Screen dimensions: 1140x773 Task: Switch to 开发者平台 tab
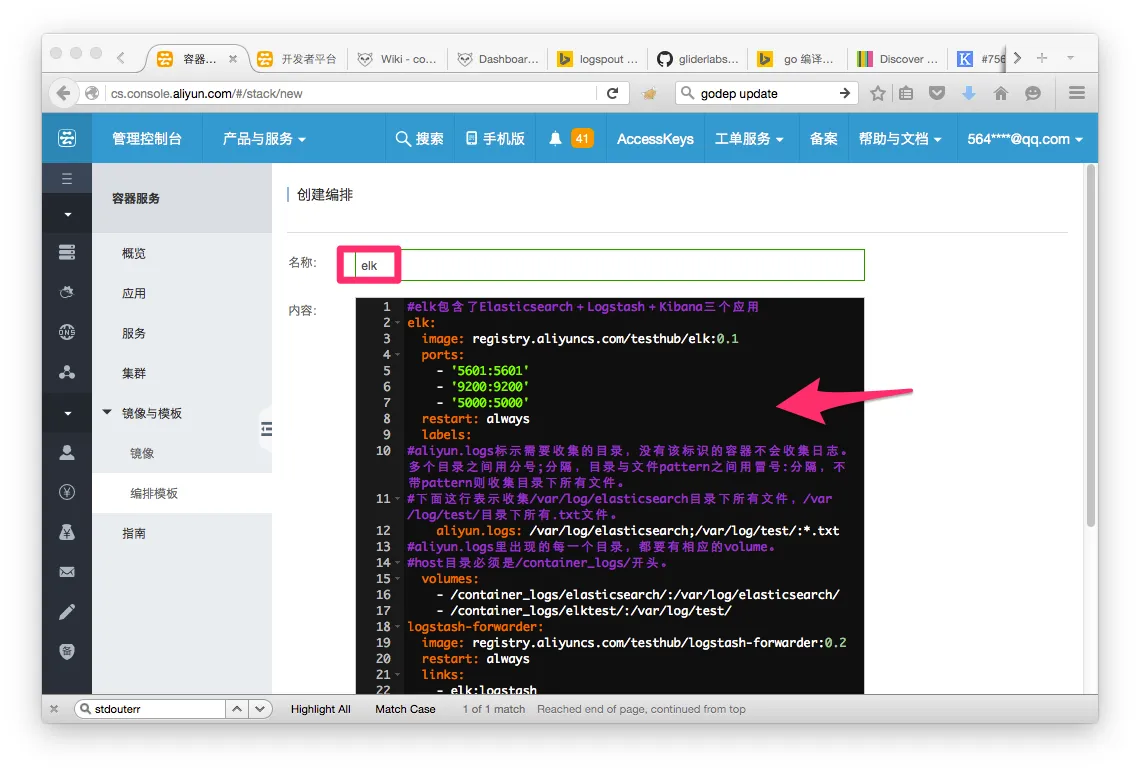(298, 59)
